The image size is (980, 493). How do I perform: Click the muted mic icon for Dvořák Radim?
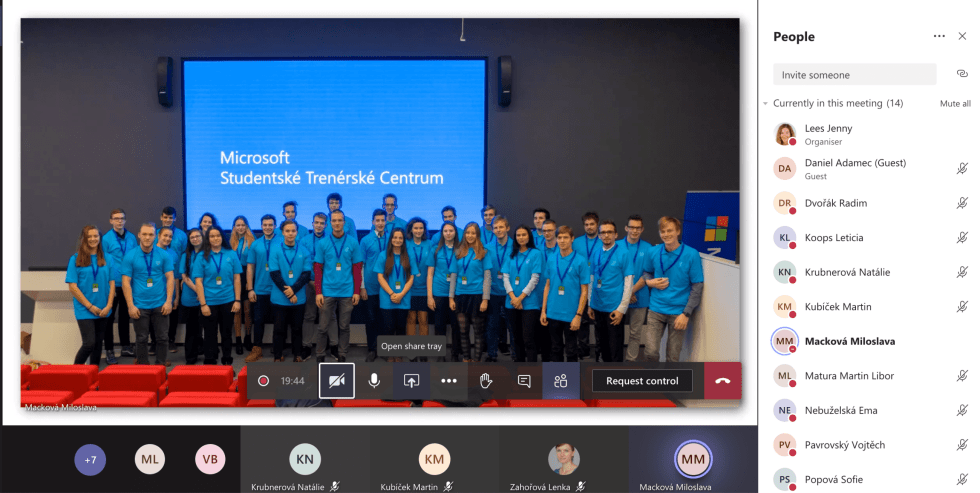pos(962,202)
